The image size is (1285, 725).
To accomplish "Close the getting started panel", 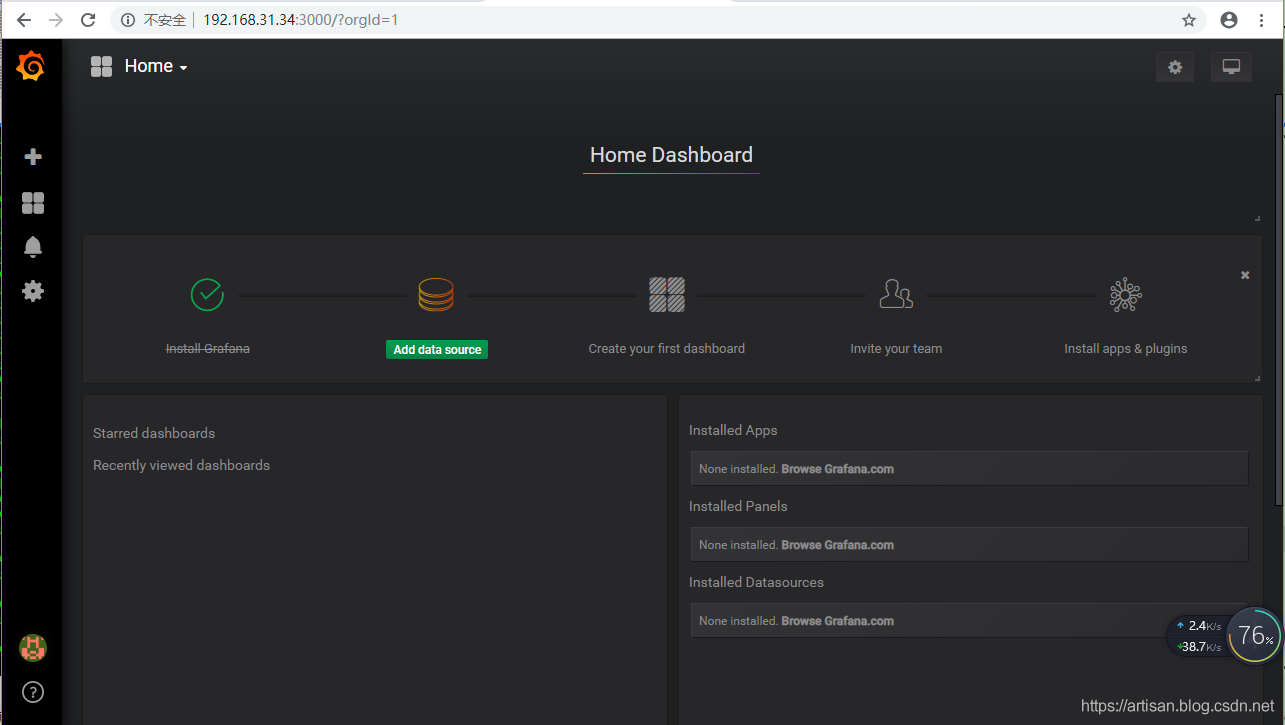I will tap(1245, 275).
